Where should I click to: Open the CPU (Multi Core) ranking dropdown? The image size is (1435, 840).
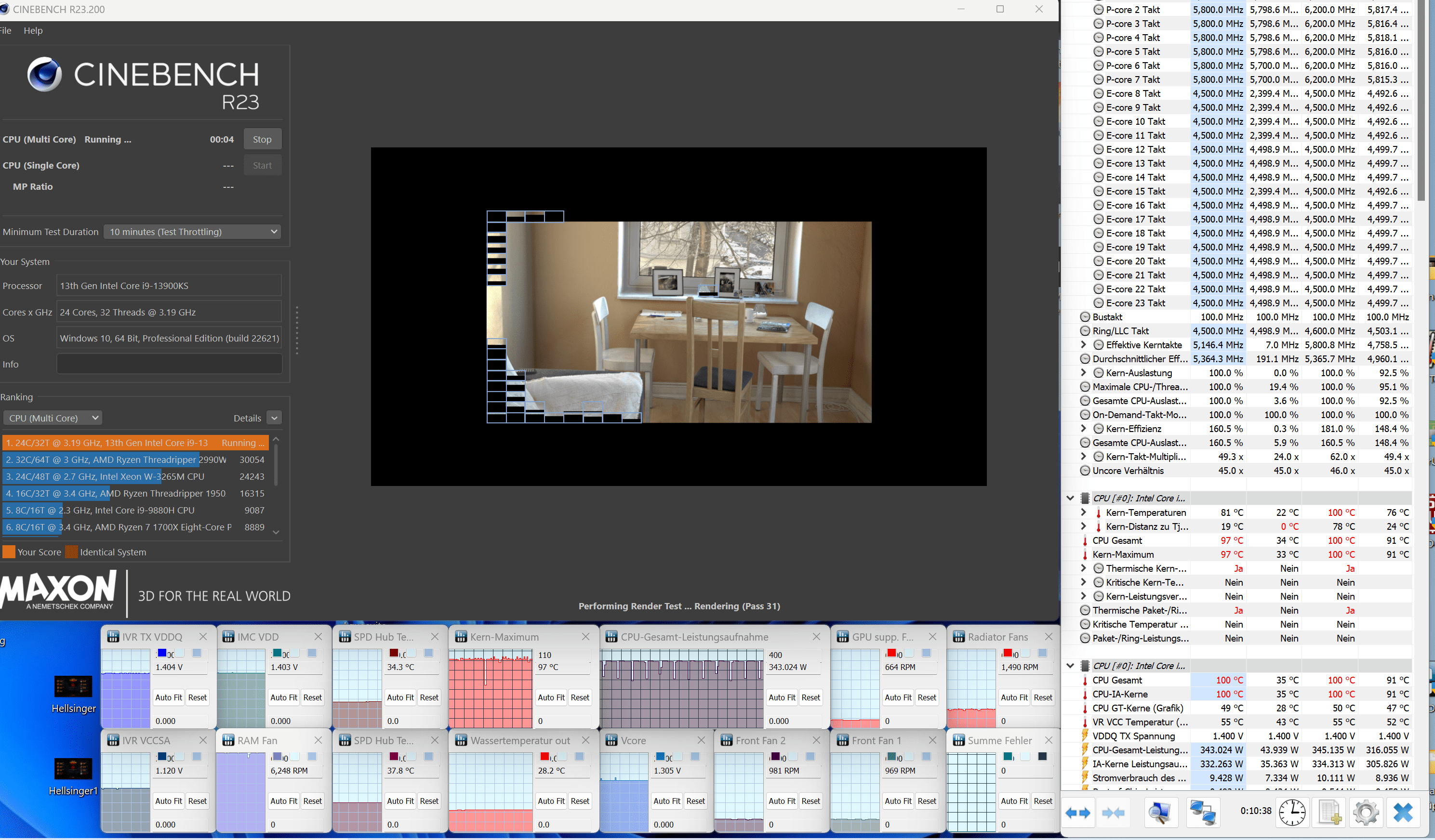click(53, 418)
